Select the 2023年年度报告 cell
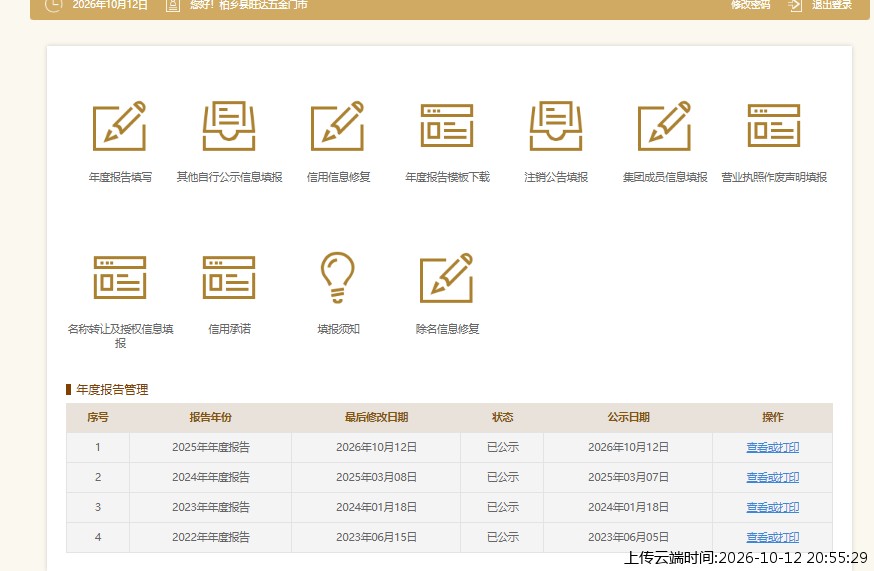This screenshot has height=571, width=874. [x=211, y=507]
